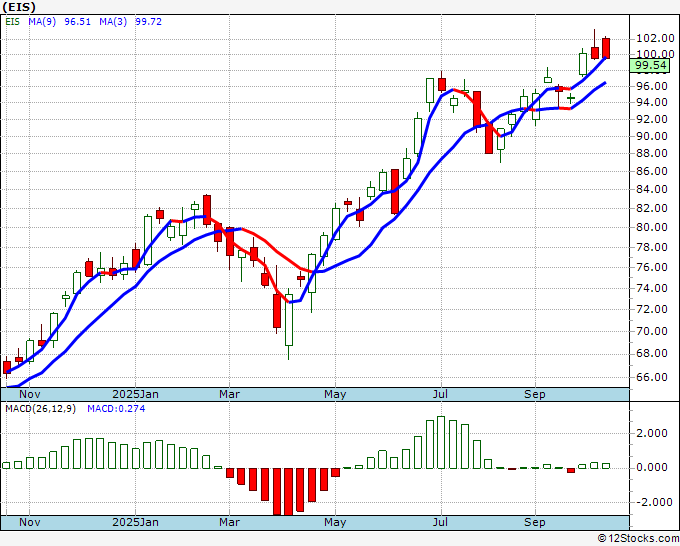Click the MA(9) legend label
This screenshot has width=680, height=546.
(x=42, y=22)
